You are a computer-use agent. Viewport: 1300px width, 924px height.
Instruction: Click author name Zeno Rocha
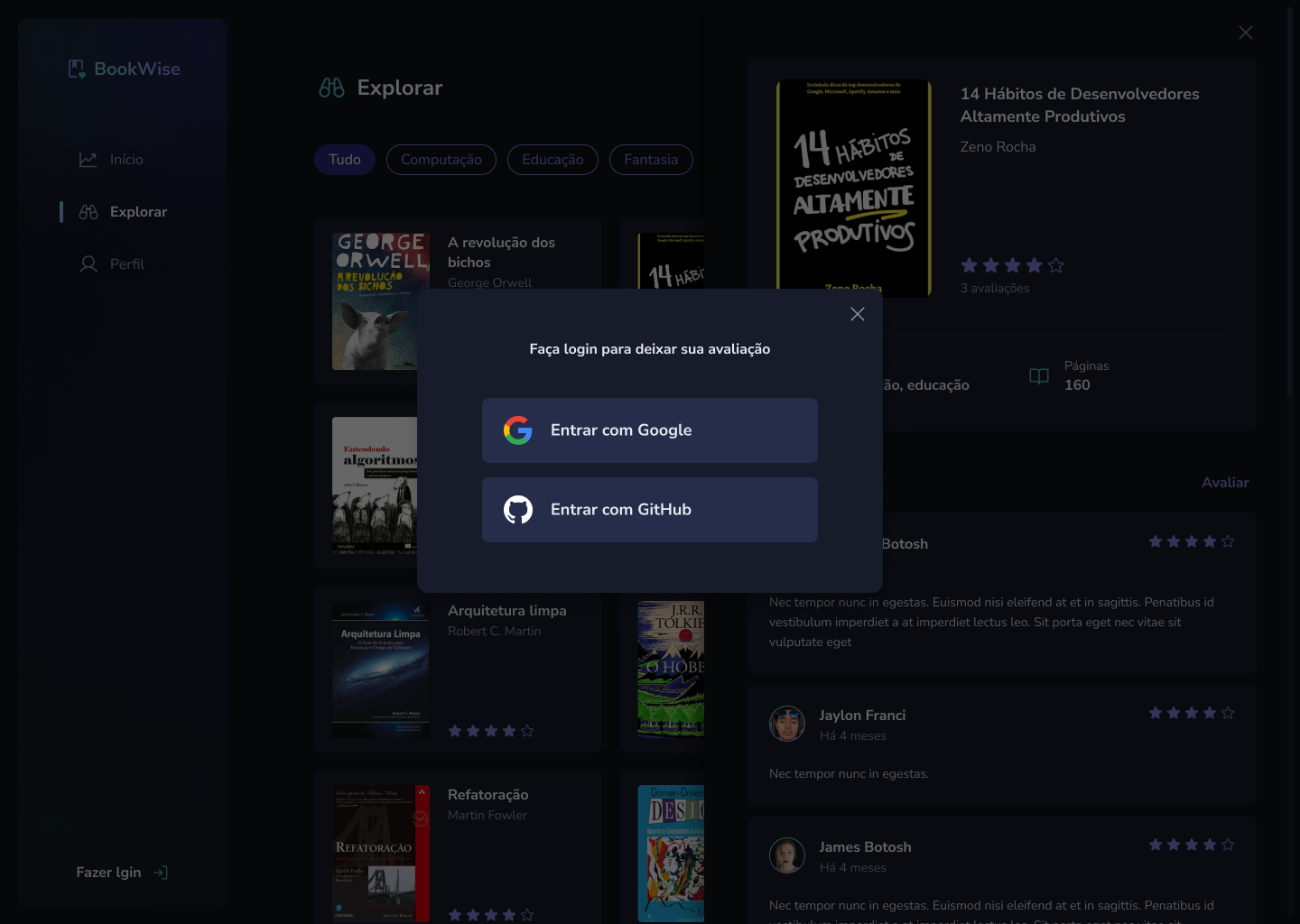[x=998, y=147]
